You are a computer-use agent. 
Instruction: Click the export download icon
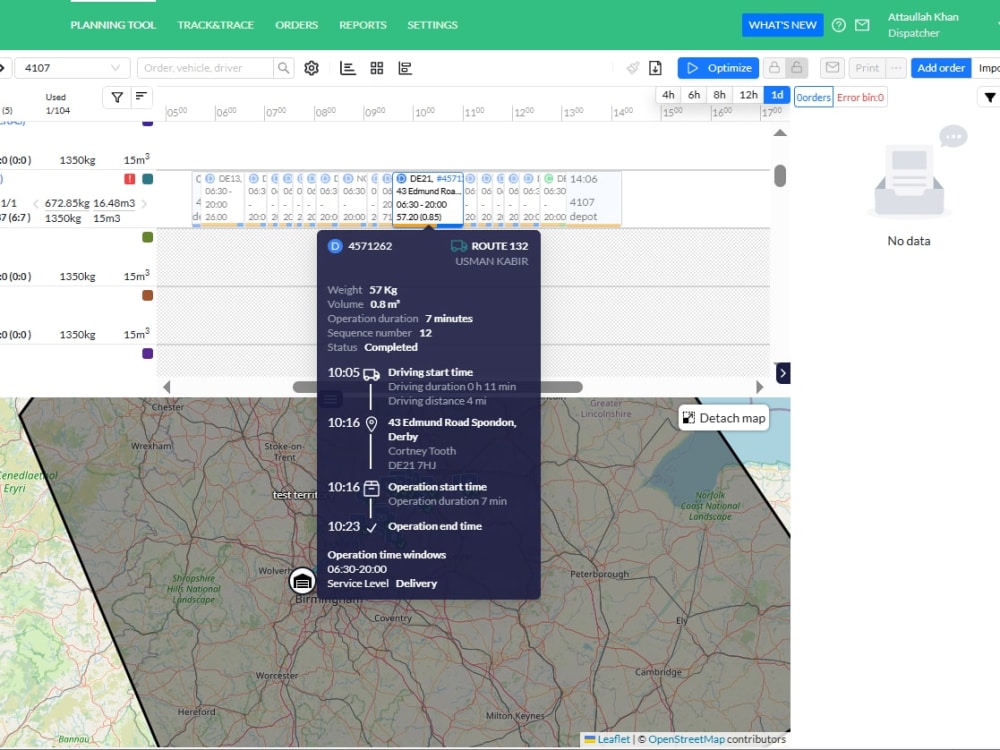tap(655, 68)
